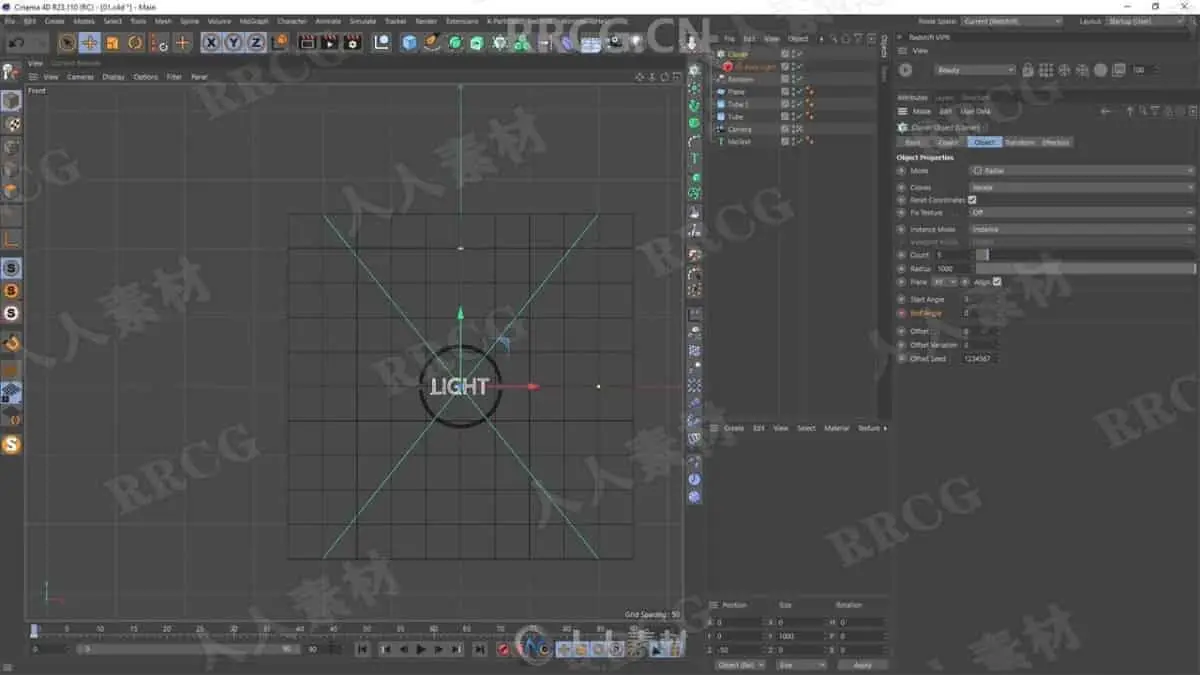
Task: Click the lock icon in Redshift RenderView
Action: point(1028,70)
